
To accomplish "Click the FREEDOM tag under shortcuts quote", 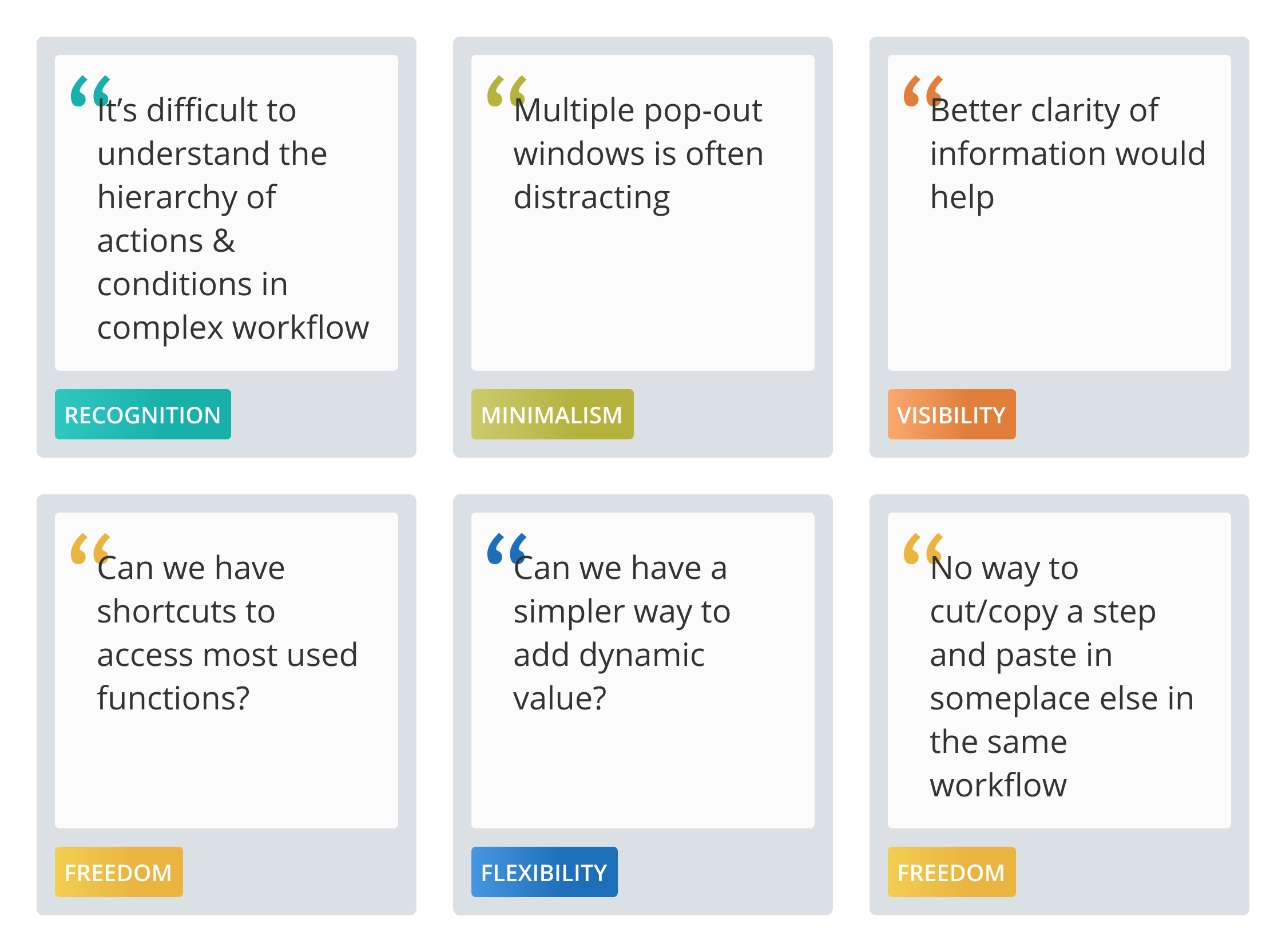I will [118, 872].
